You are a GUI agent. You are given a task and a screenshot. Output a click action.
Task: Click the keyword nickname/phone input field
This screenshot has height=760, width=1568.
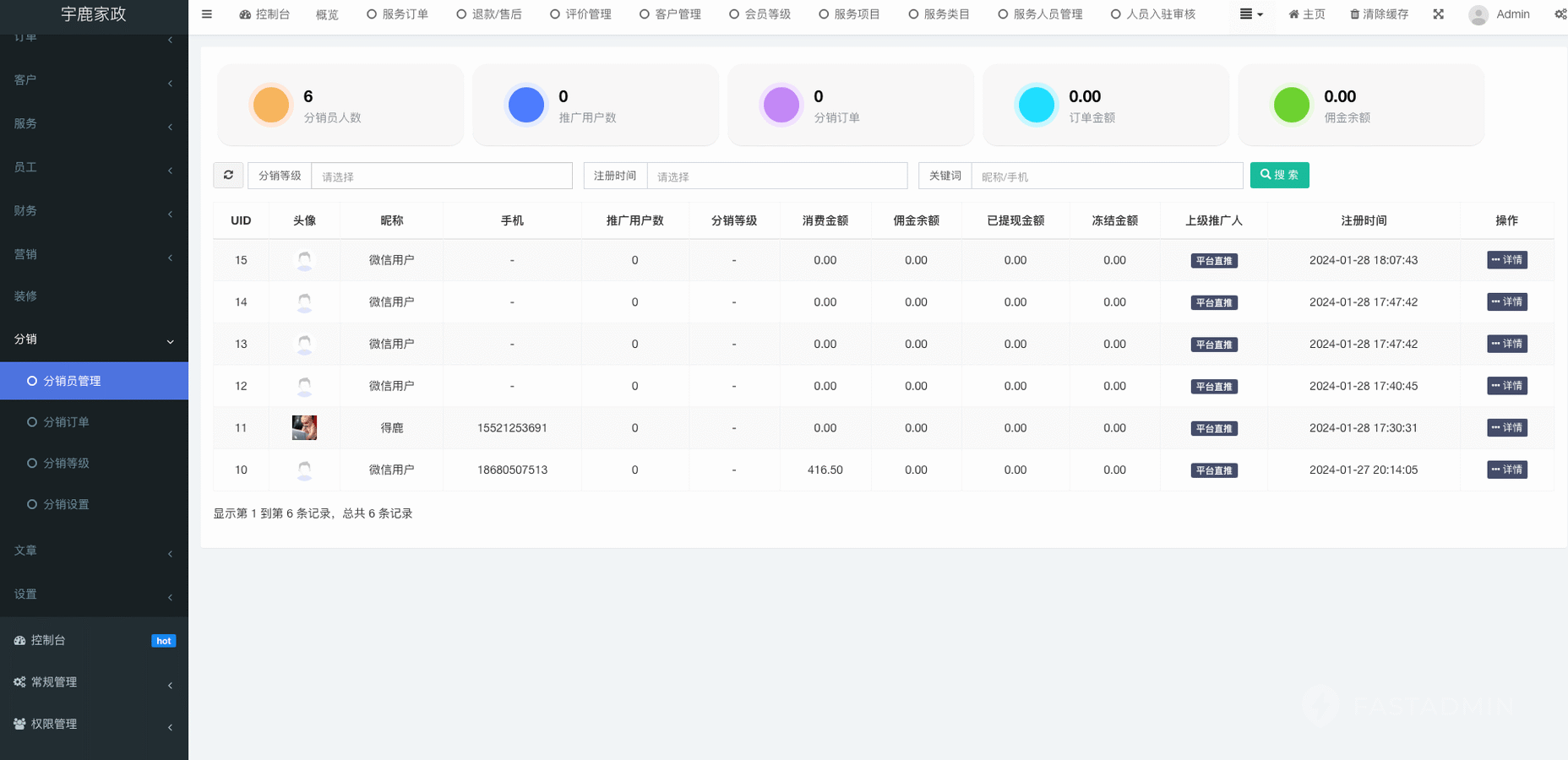[1107, 176]
